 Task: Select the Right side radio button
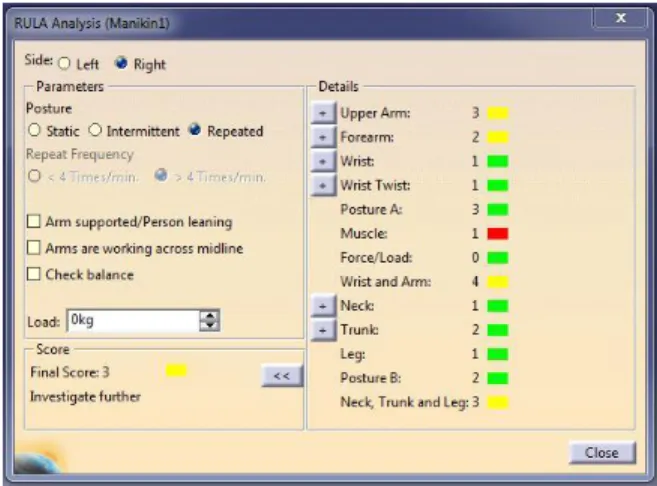pyautogui.click(x=121, y=63)
